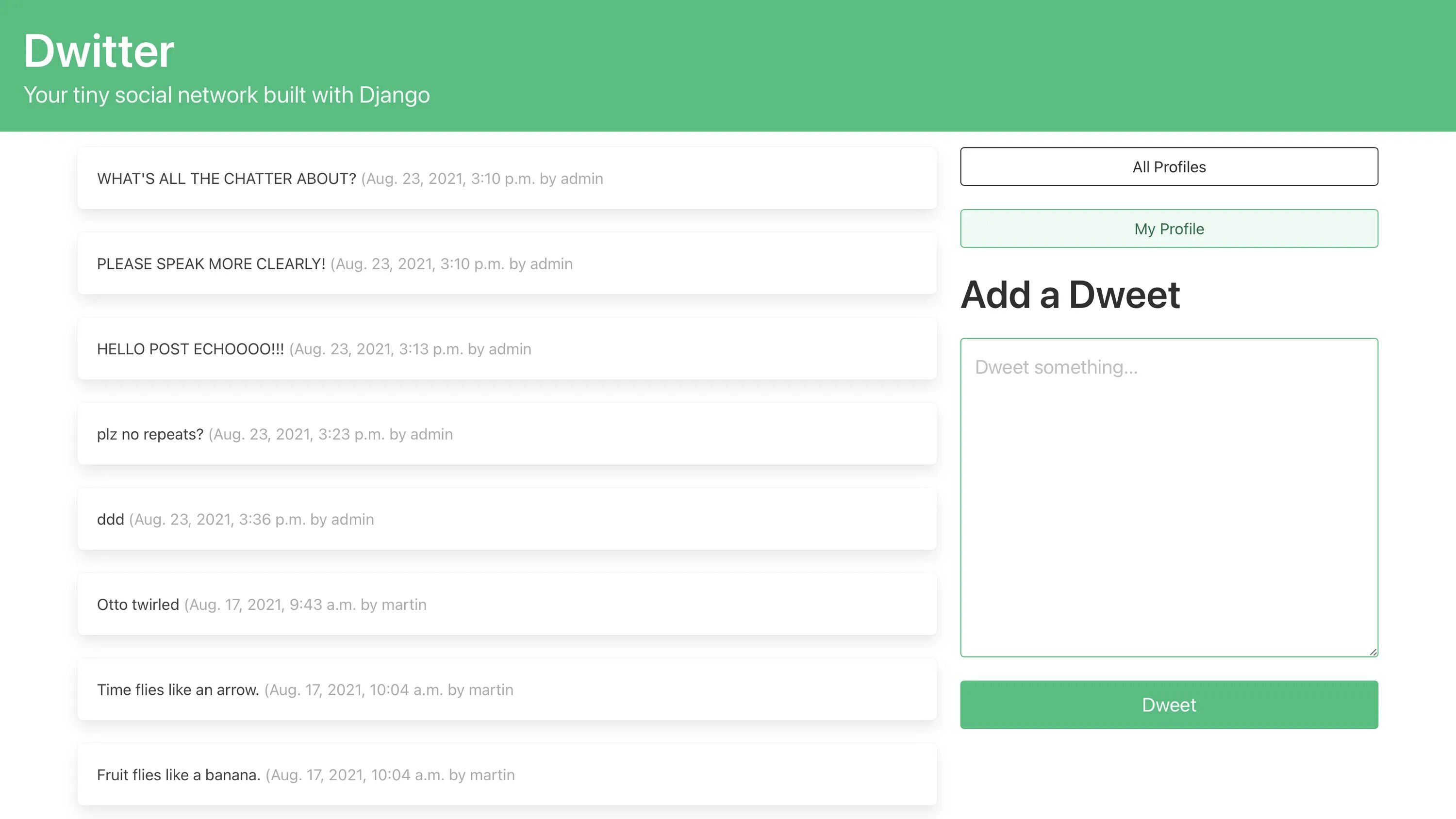This screenshot has height=819, width=1456.
Task: Open the All Profiles page
Action: pos(1168,166)
